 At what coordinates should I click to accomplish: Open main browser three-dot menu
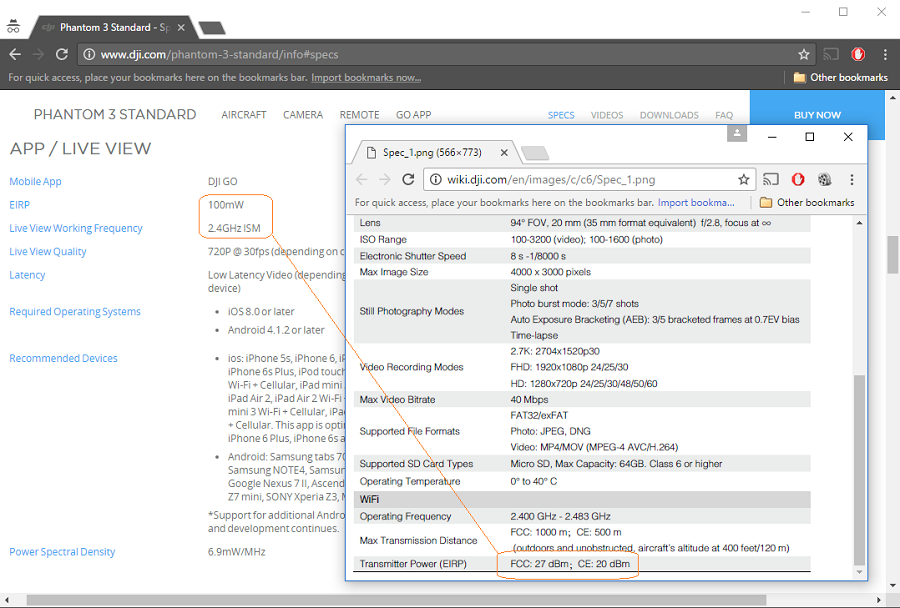(x=885, y=55)
